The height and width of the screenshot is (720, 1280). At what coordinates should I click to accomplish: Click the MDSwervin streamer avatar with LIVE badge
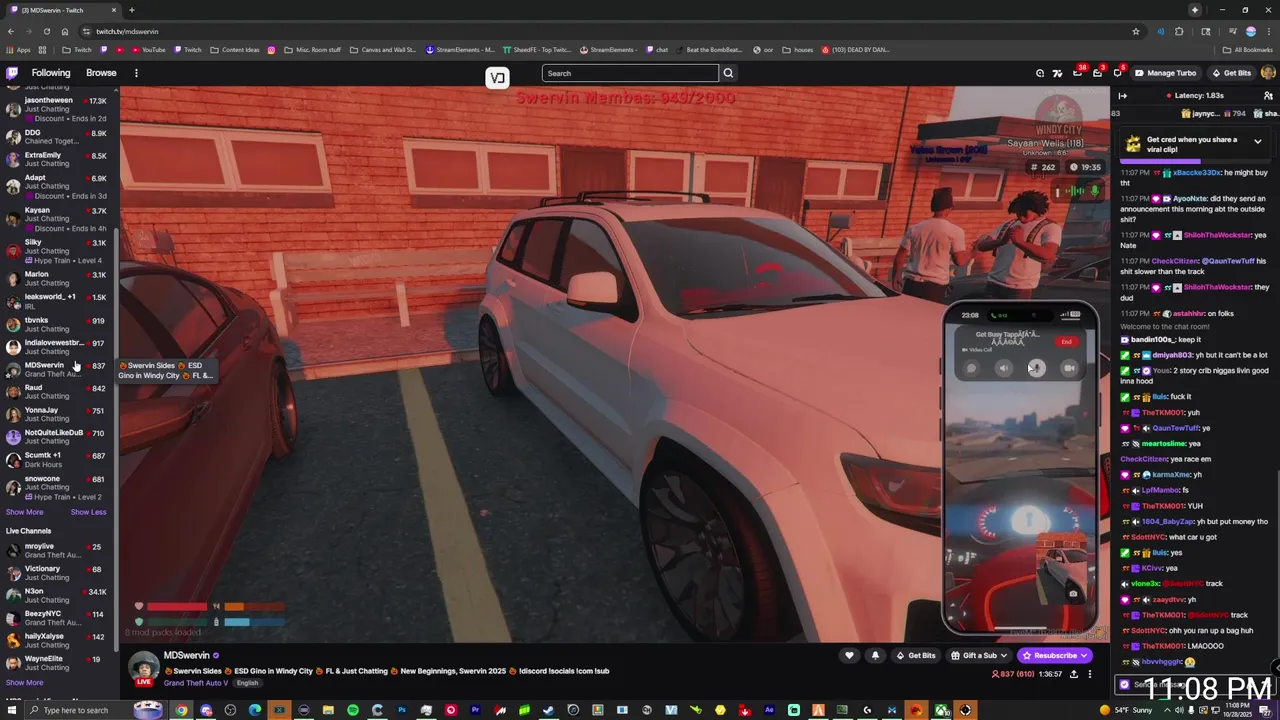[144, 669]
